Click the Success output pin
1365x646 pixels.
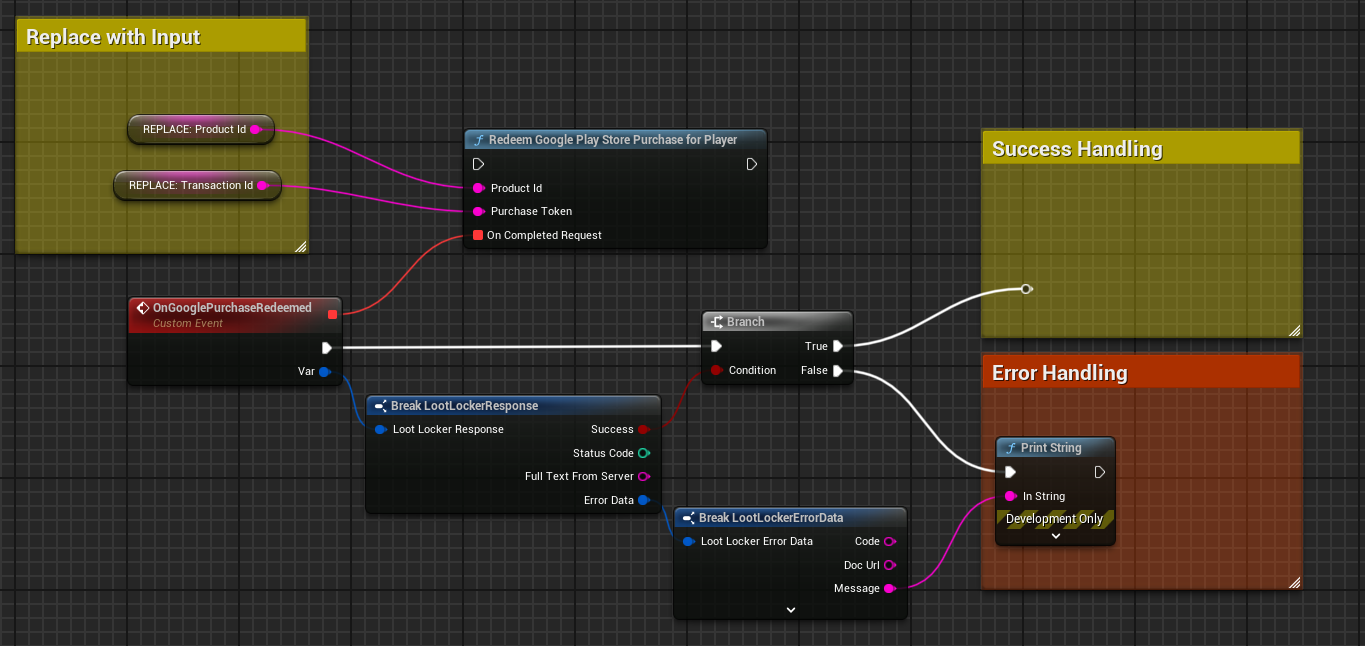pos(644,429)
